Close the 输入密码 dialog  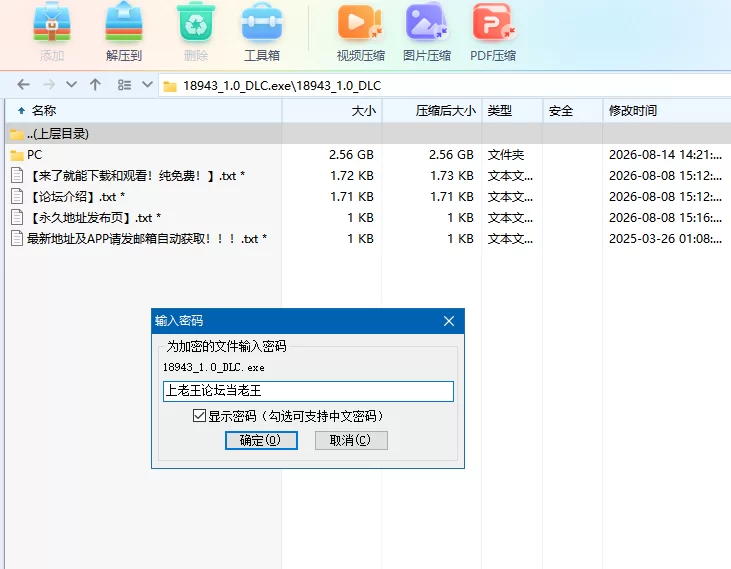[x=449, y=321]
